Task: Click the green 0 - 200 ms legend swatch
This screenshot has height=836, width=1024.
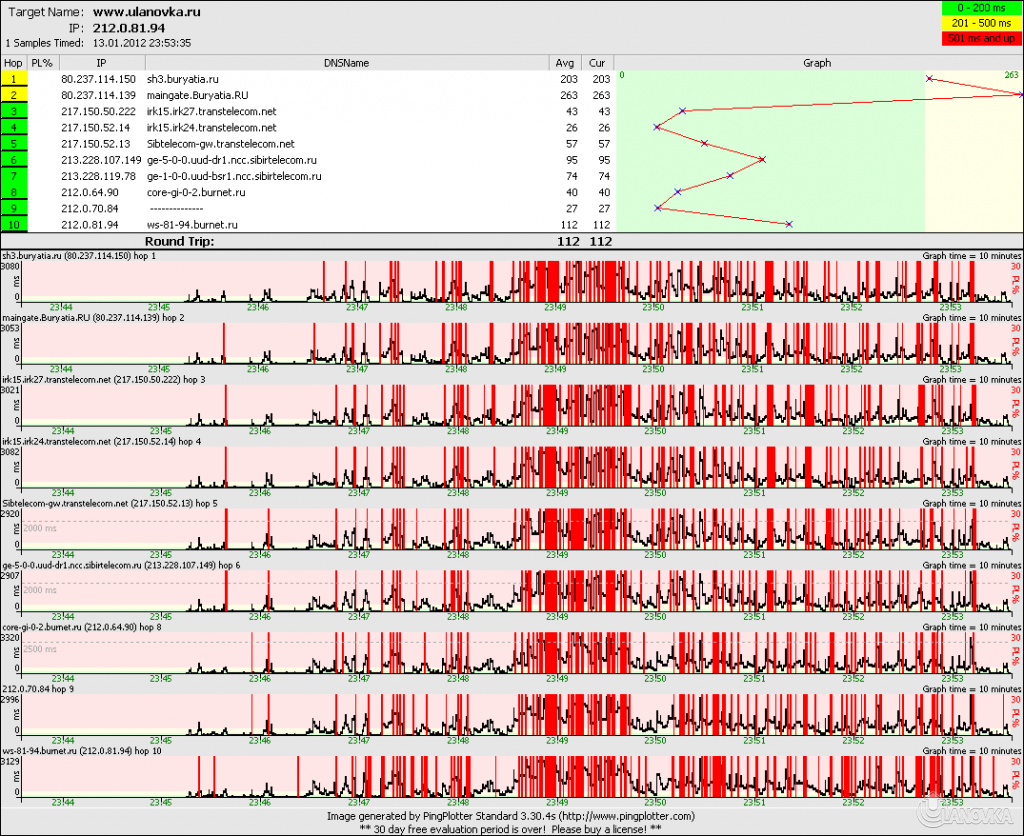Action: 981,8
